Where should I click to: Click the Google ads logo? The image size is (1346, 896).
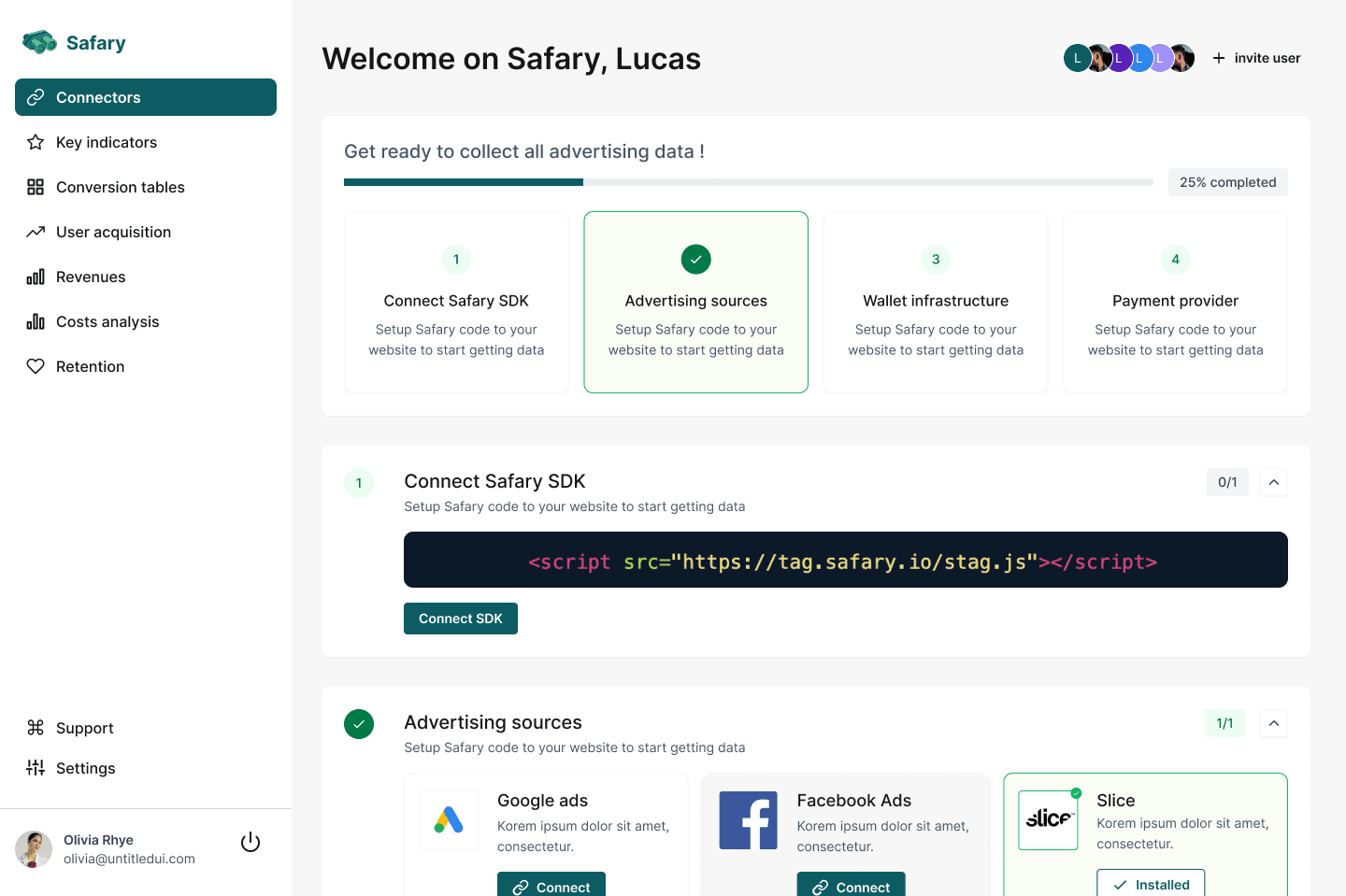click(x=449, y=820)
